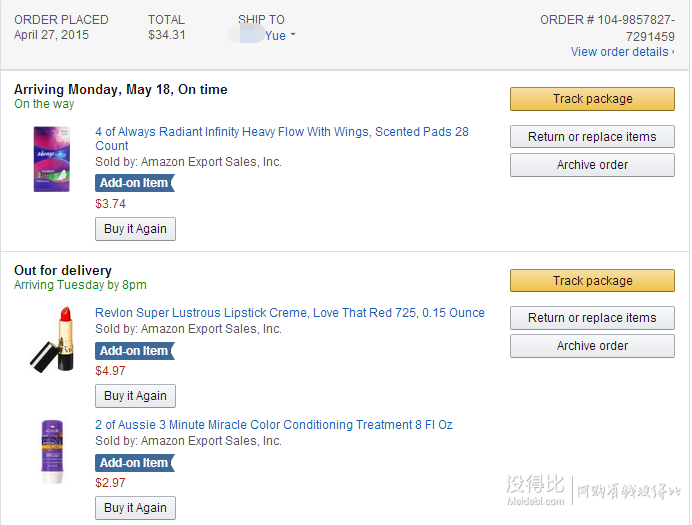
Task: Open Aussie 3 Minute Miracle product link
Action: 274,425
